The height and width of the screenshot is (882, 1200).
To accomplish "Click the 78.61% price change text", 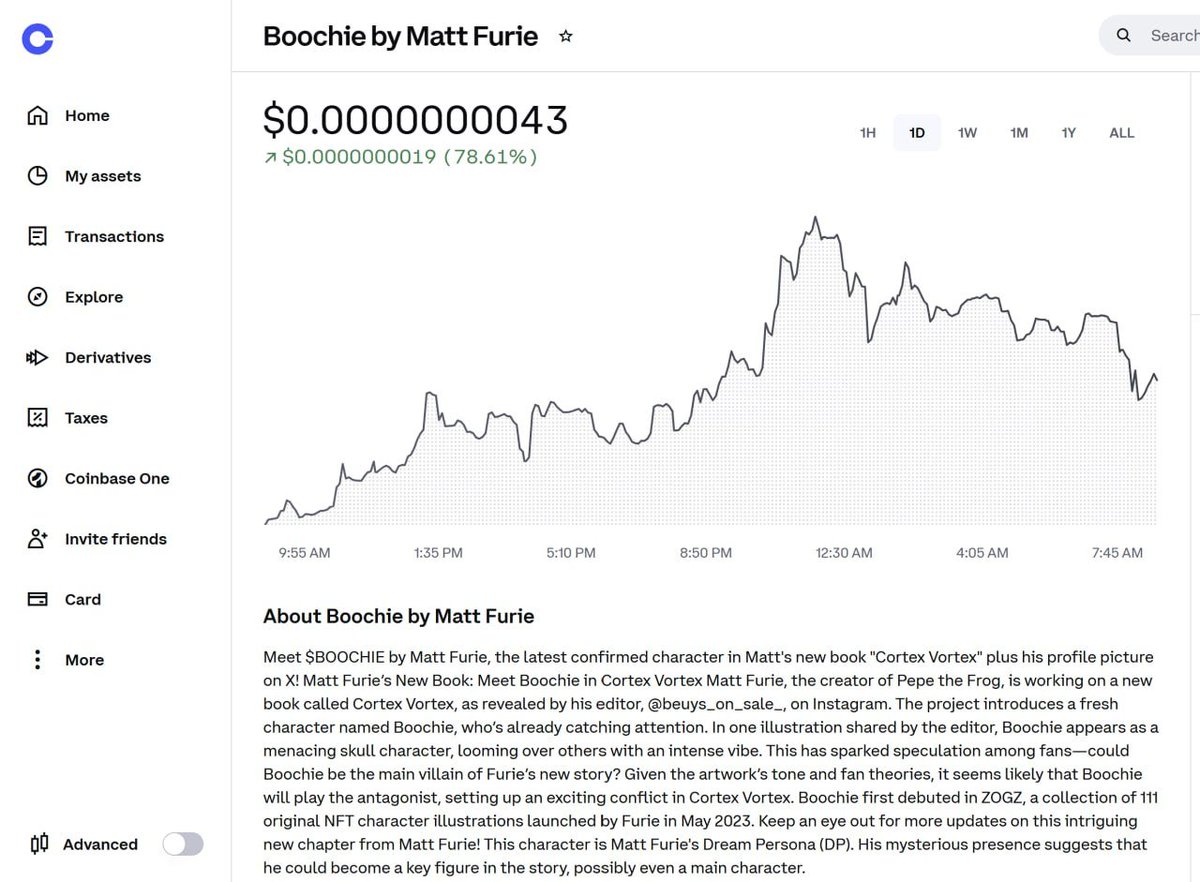I will pyautogui.click(x=490, y=157).
